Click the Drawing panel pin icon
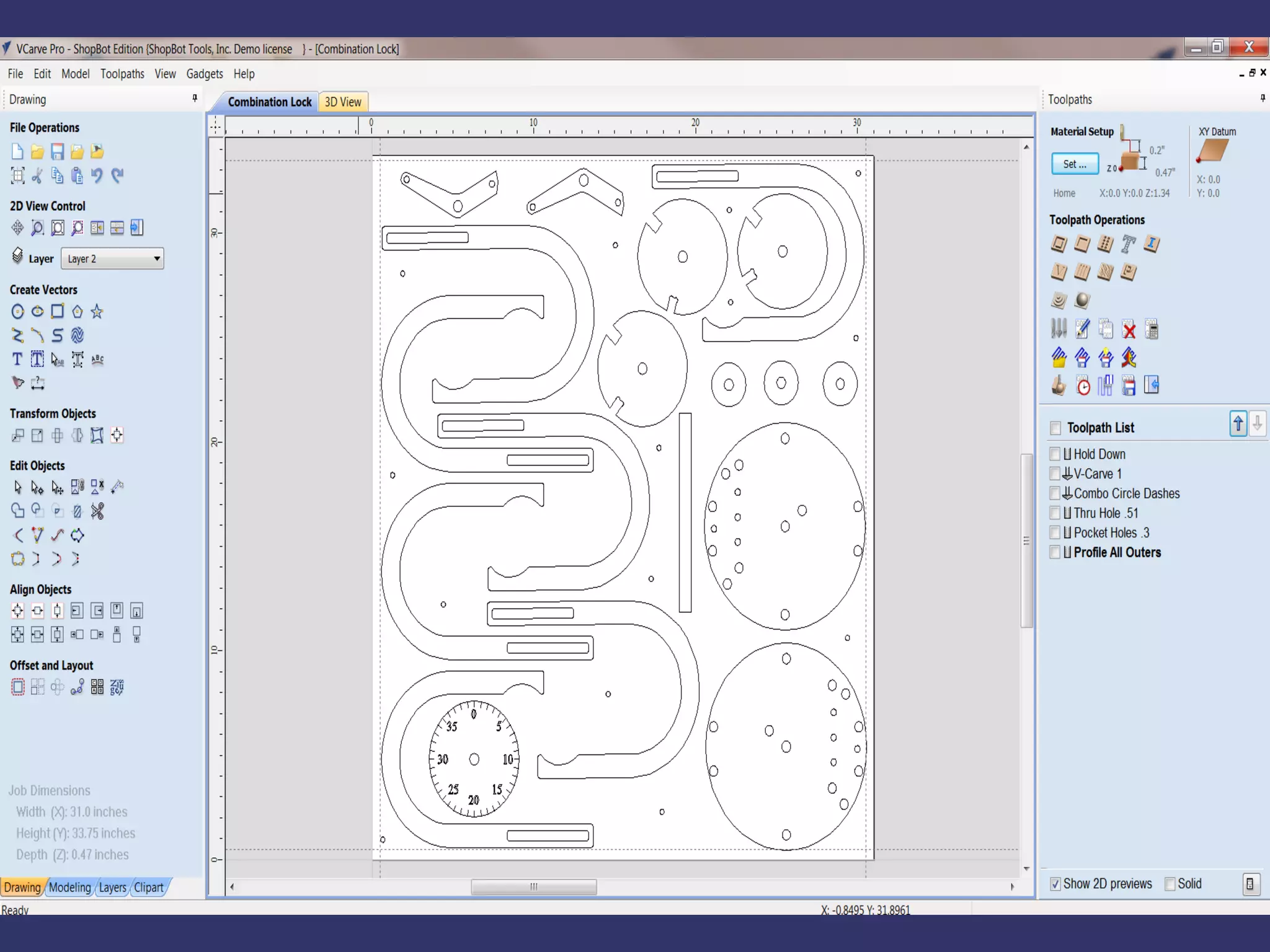 195,99
